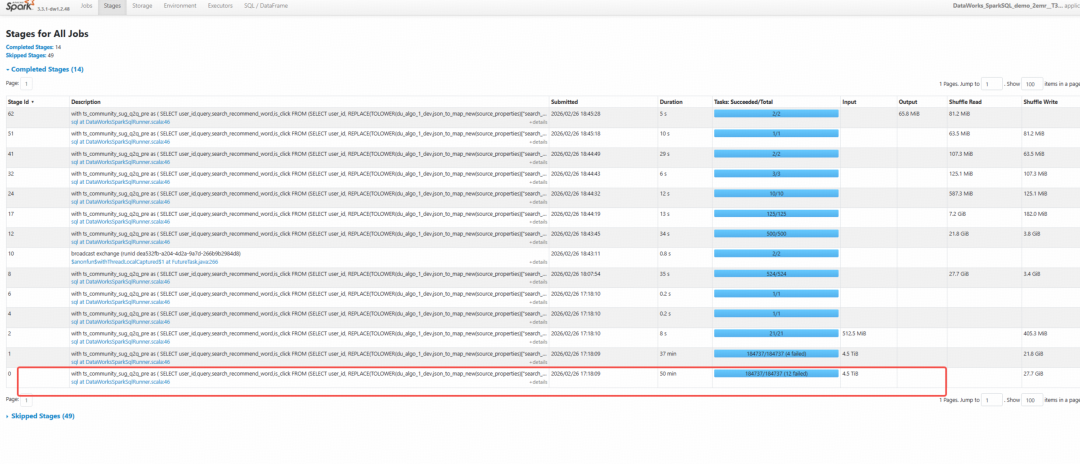Click submitted time 2026/02/26 18:45:28
1080x464 pixels.
coord(575,113)
